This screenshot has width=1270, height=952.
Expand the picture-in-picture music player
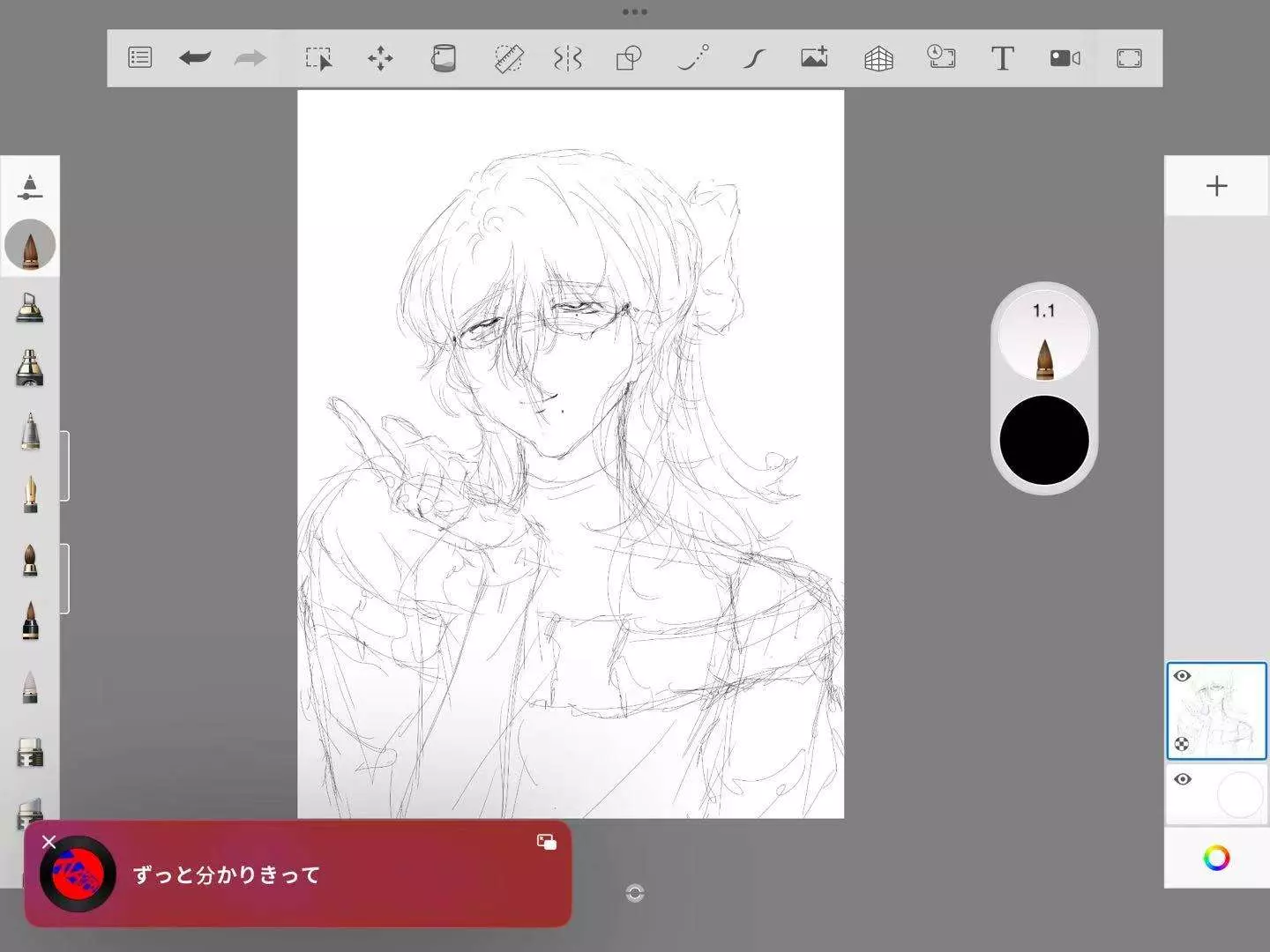[x=546, y=843]
